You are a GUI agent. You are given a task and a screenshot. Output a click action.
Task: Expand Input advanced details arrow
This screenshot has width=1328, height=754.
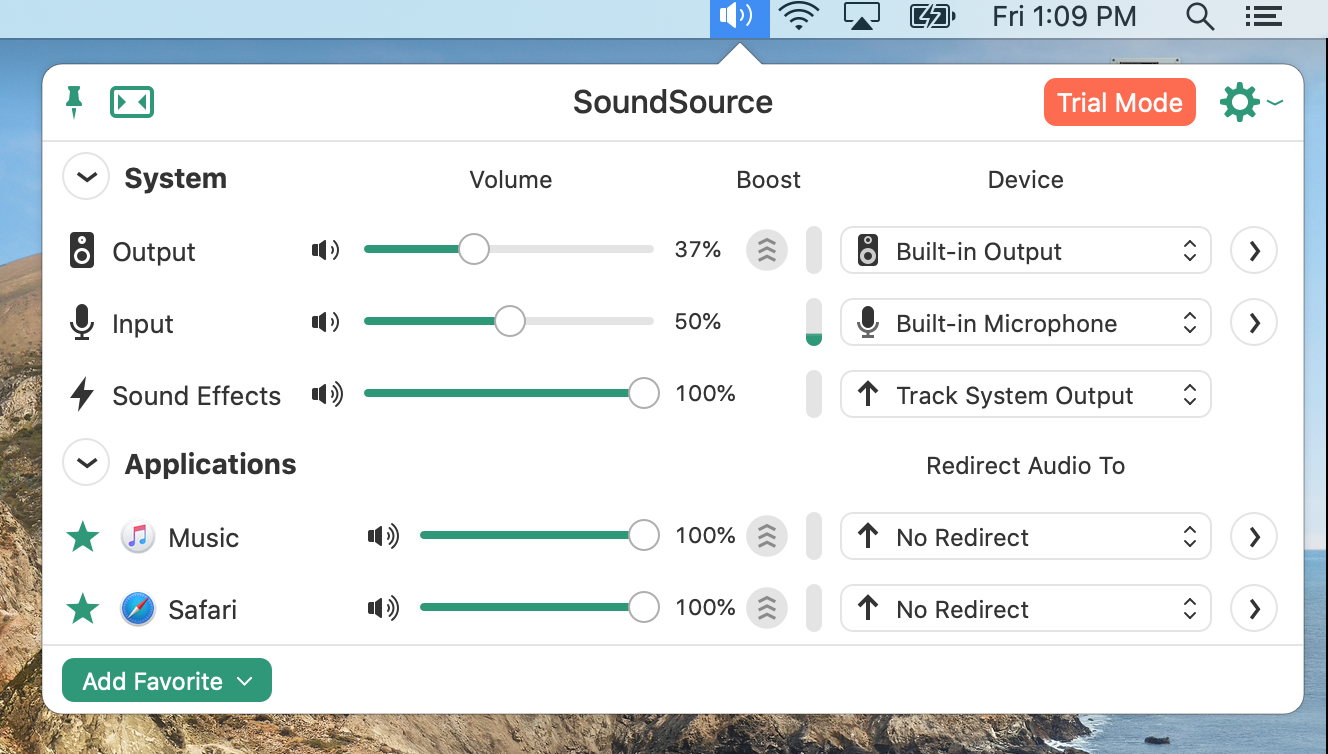pos(1254,323)
